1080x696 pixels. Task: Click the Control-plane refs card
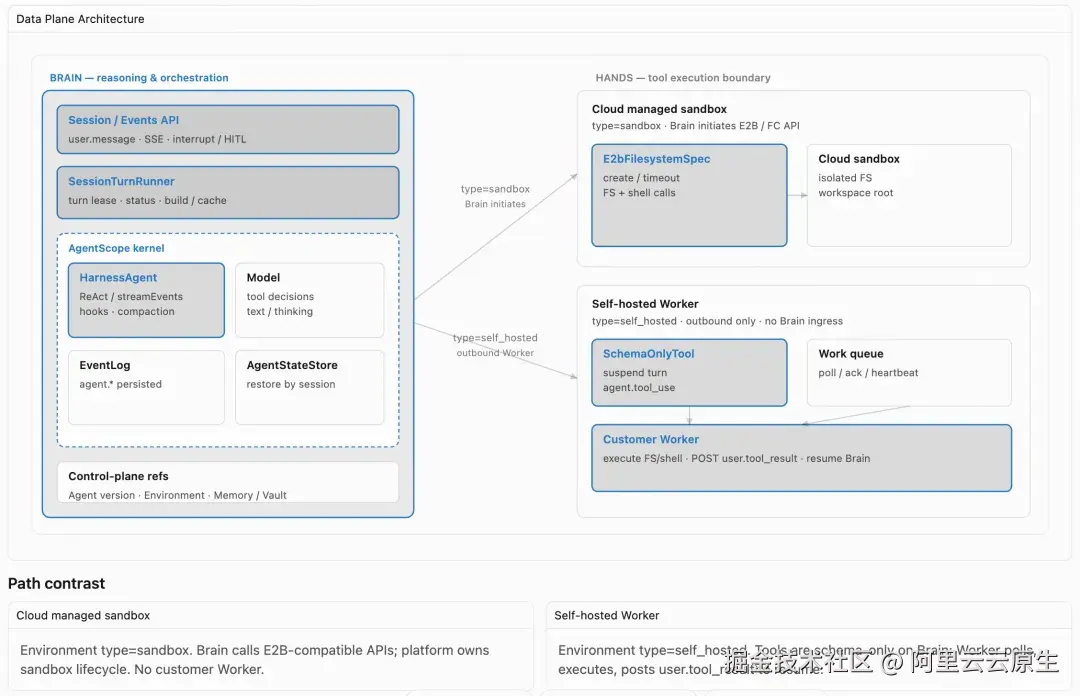tap(228, 482)
